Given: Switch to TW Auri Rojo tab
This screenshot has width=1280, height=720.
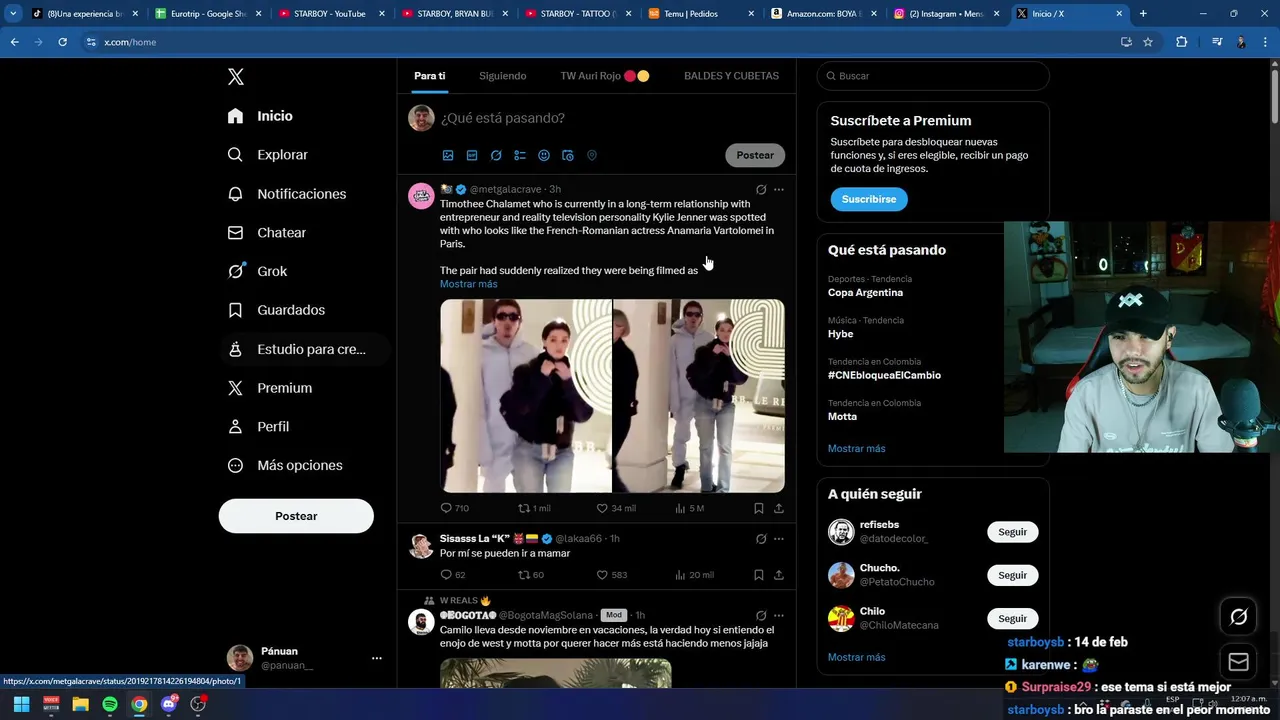Looking at the screenshot, I should click(x=605, y=76).
